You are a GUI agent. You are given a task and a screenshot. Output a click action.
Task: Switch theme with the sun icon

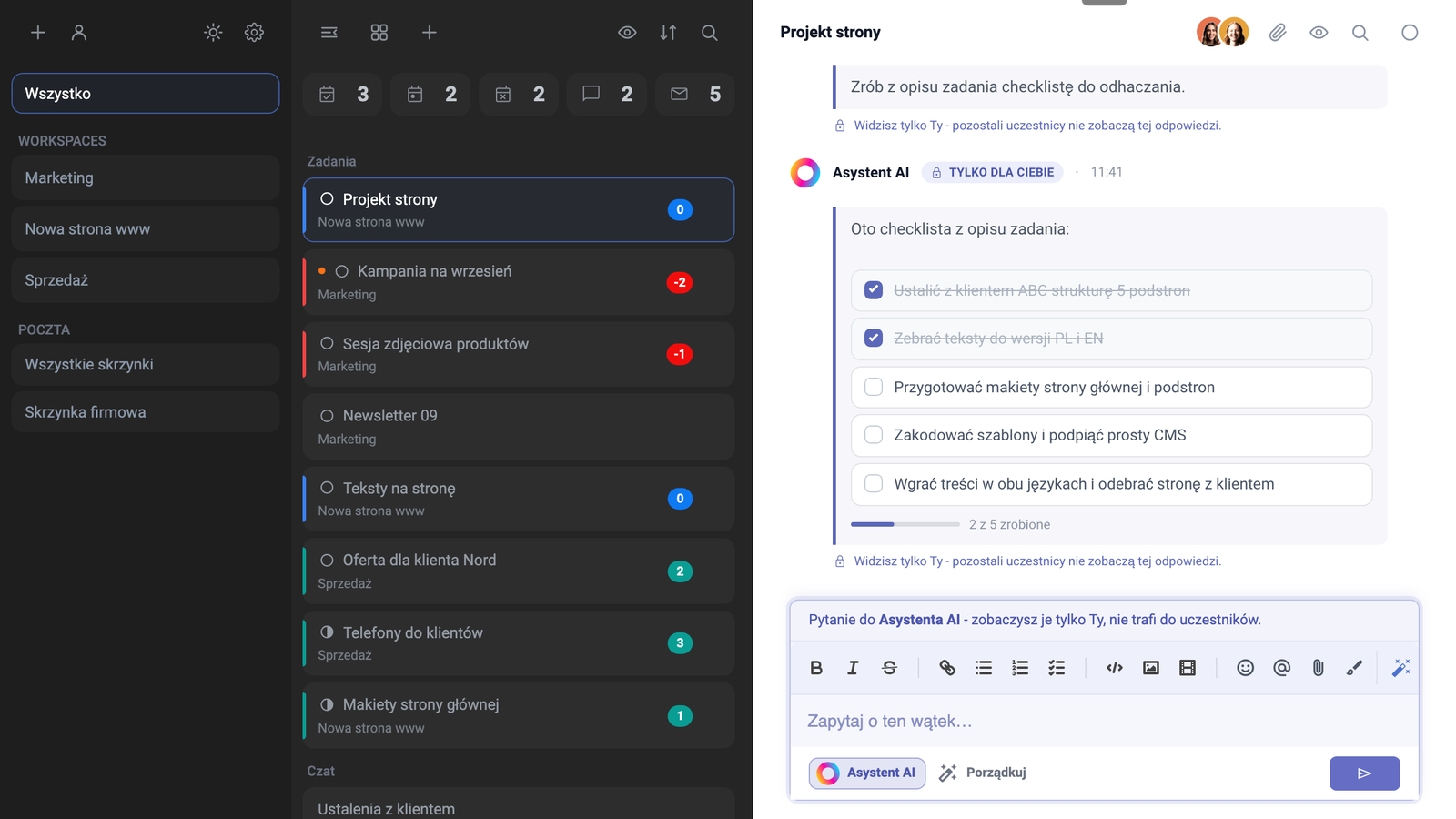pos(213,33)
